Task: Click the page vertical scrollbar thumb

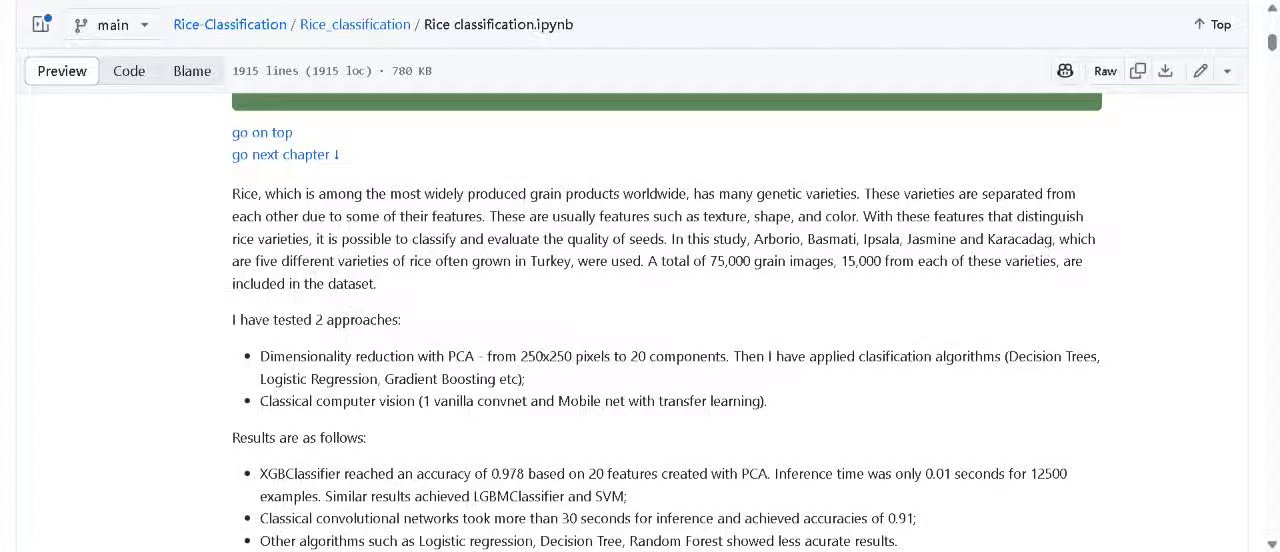Action: (x=1272, y=42)
